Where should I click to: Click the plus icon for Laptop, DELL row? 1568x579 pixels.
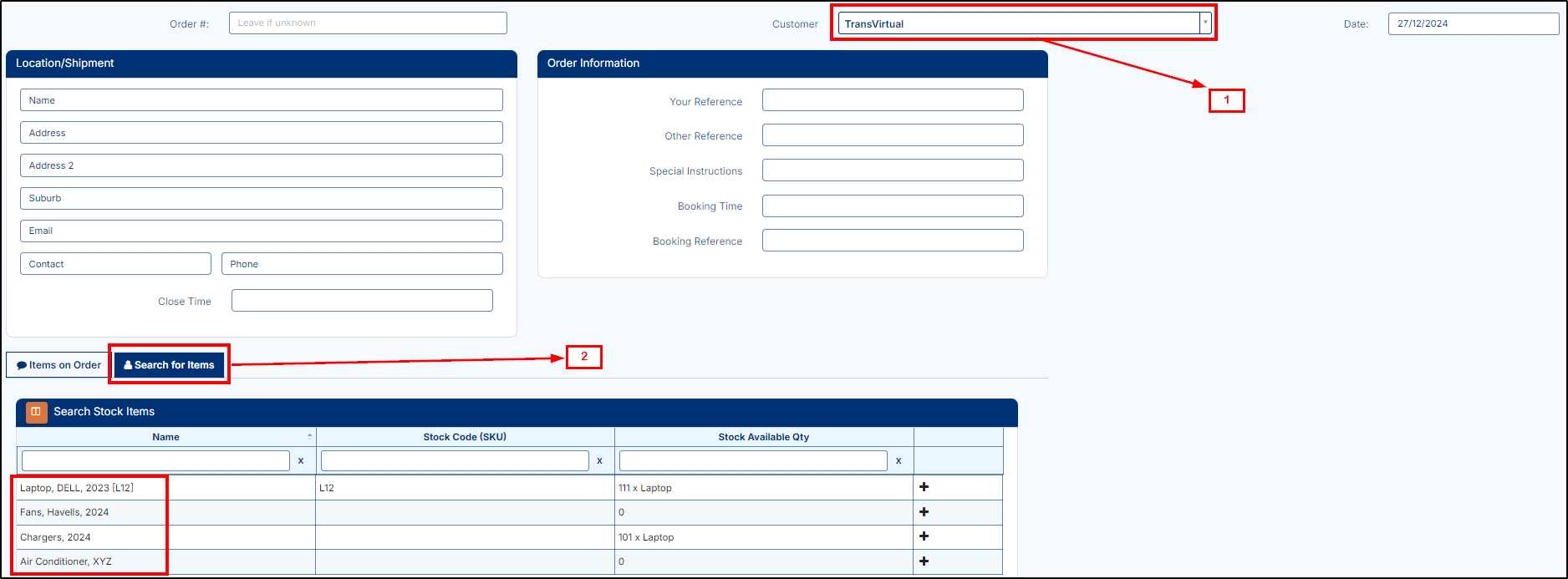tap(924, 487)
